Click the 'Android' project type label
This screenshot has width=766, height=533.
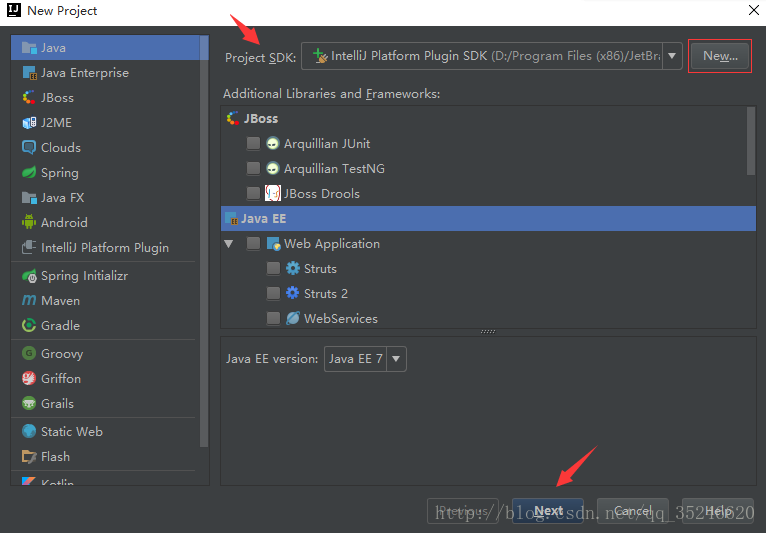[x=64, y=223]
